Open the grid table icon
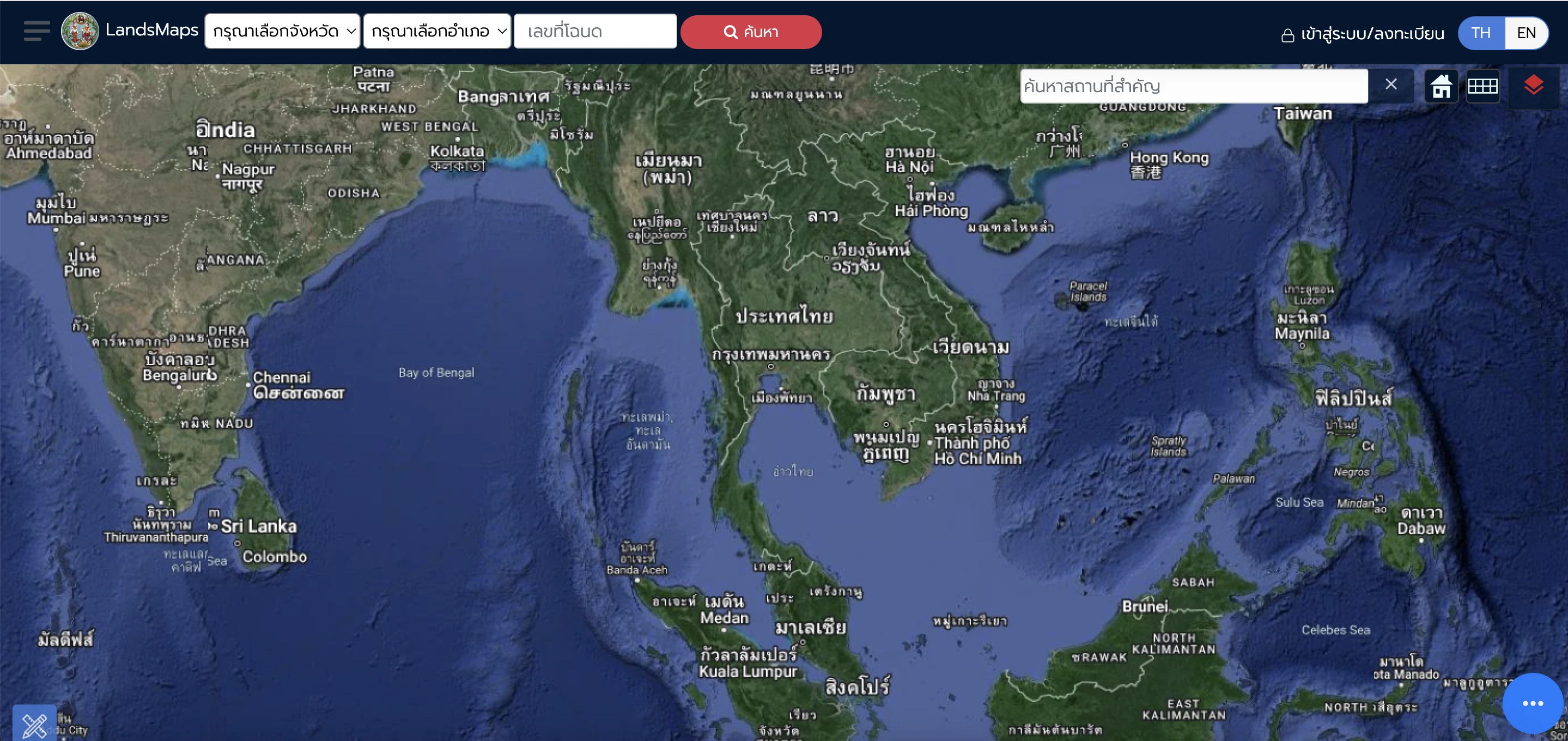The width and height of the screenshot is (1568, 741). 1482,86
